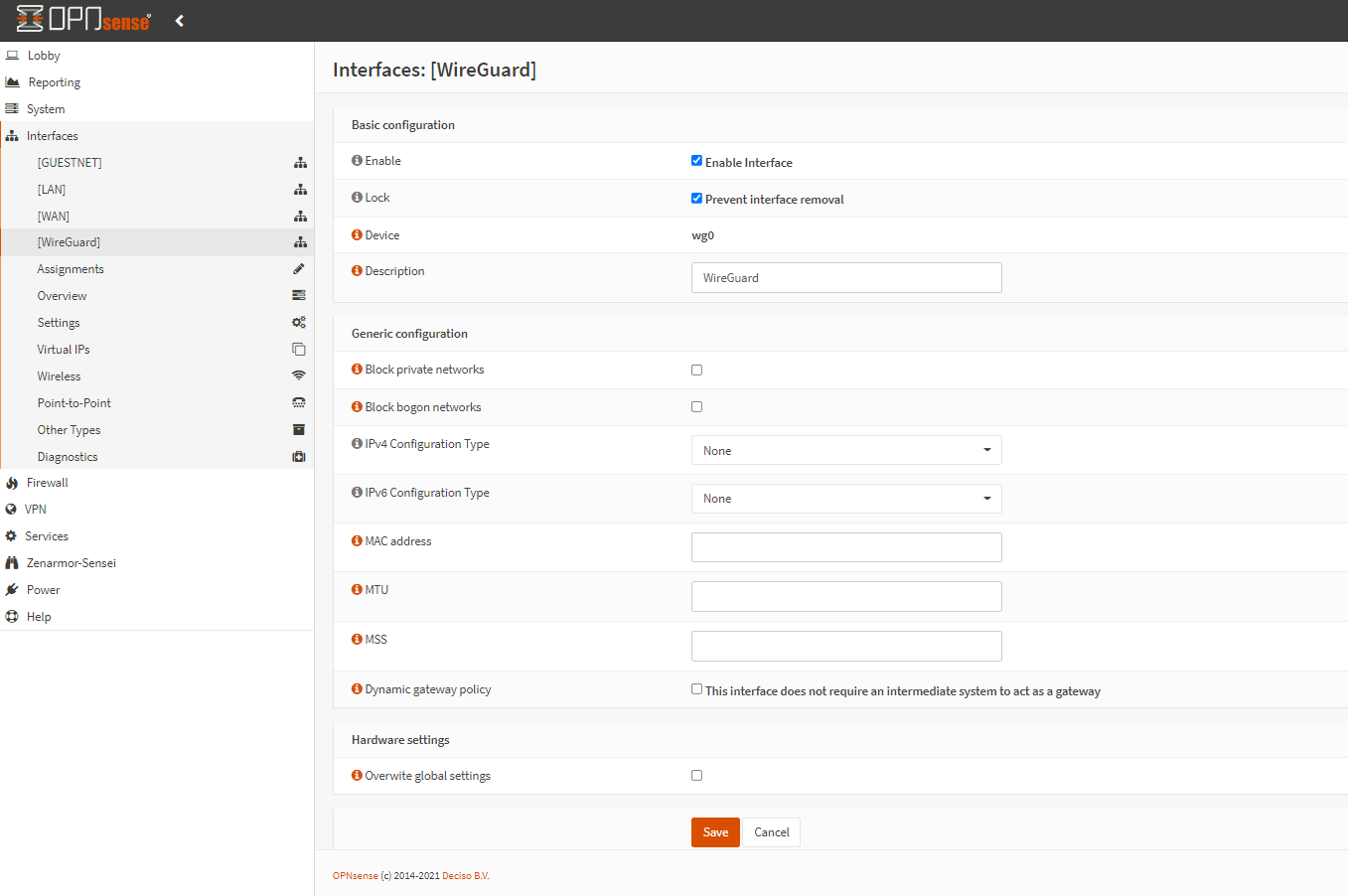Uncheck the Enable Interface checkbox
Screen dimensions: 1348x896
pos(696,160)
